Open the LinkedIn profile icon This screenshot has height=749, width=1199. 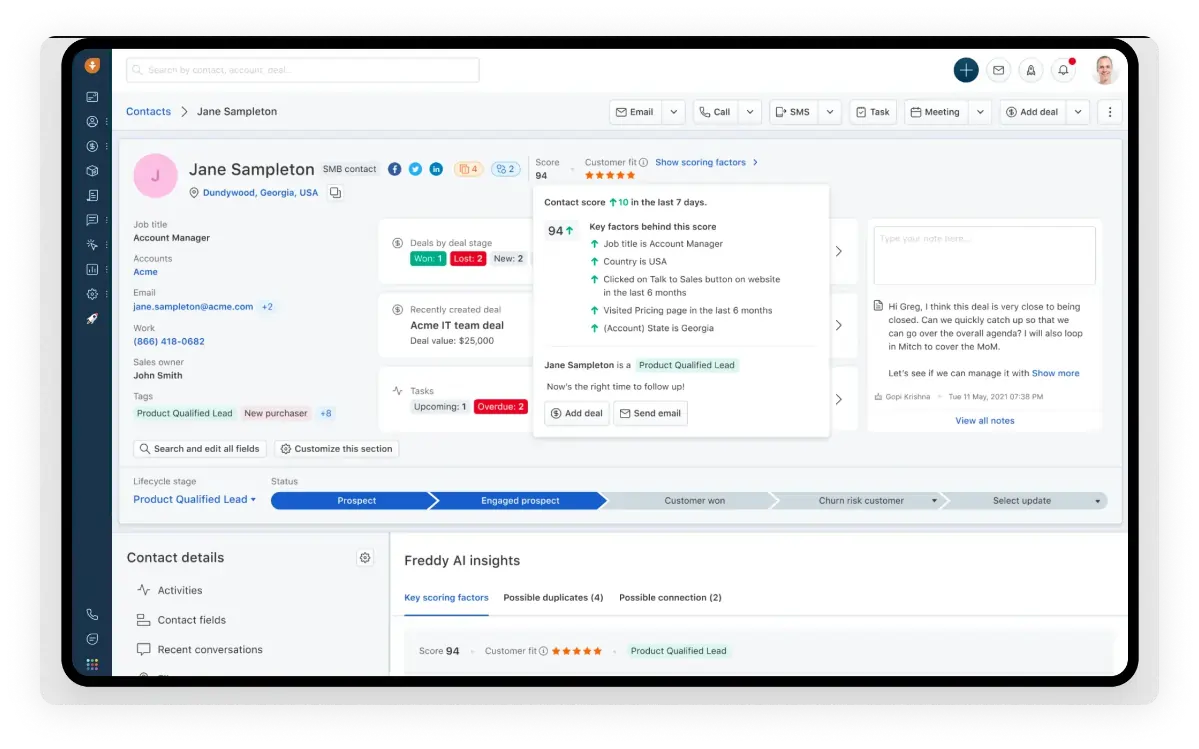click(x=436, y=169)
